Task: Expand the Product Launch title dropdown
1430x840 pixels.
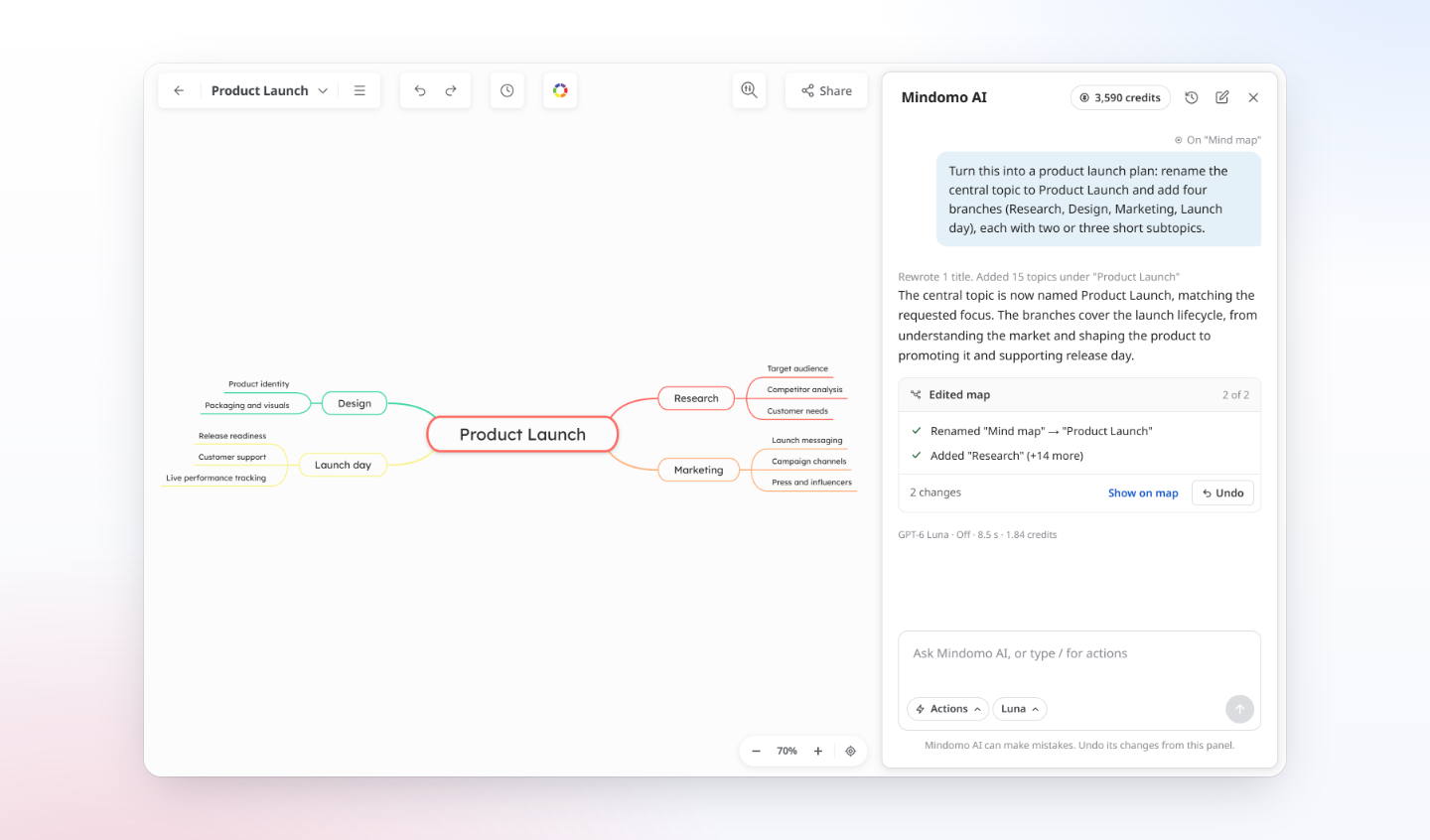Action: click(x=323, y=90)
